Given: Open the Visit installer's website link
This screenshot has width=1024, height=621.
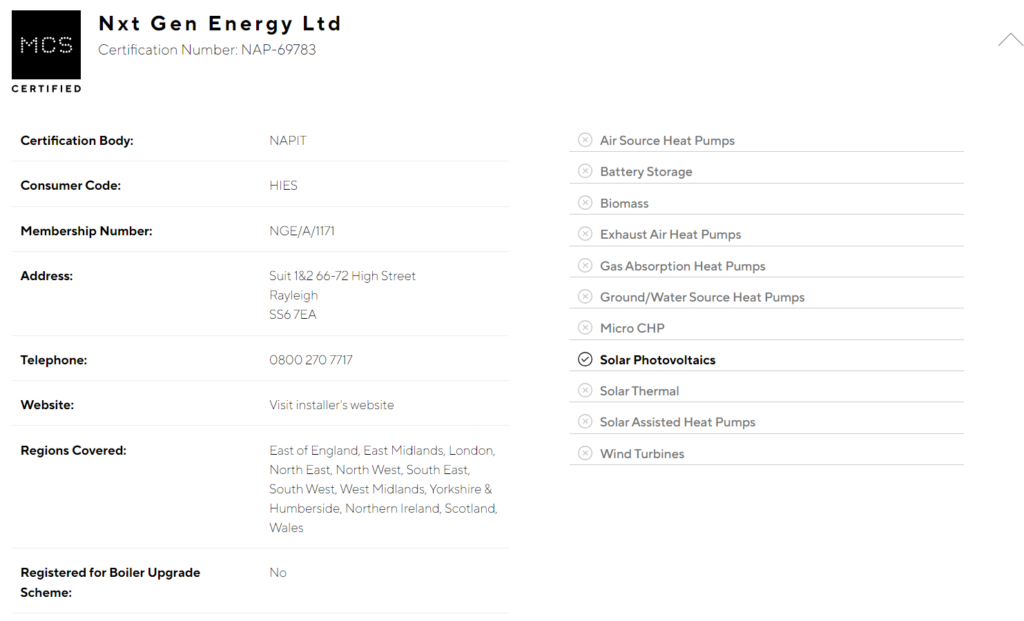Looking at the screenshot, I should (332, 405).
